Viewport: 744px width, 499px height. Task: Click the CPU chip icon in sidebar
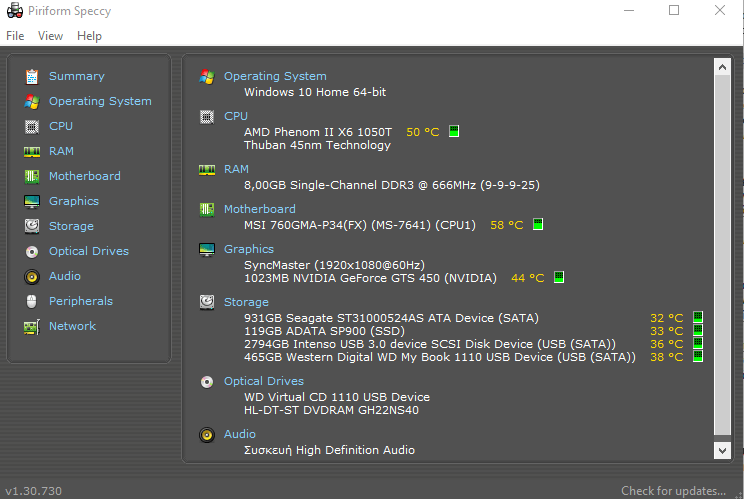pyautogui.click(x=32, y=127)
